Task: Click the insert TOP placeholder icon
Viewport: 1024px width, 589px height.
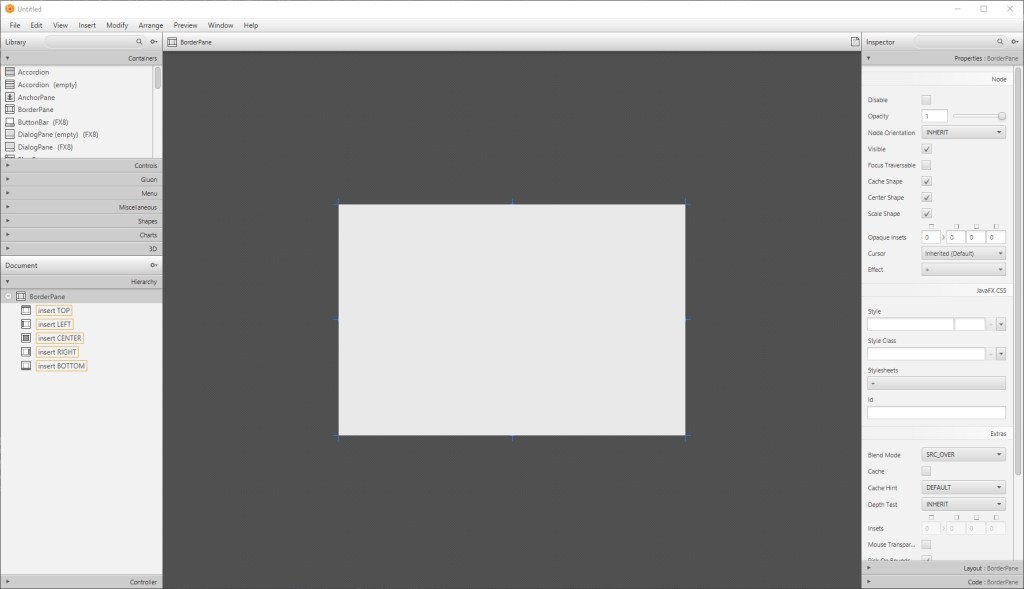Action: tap(26, 310)
